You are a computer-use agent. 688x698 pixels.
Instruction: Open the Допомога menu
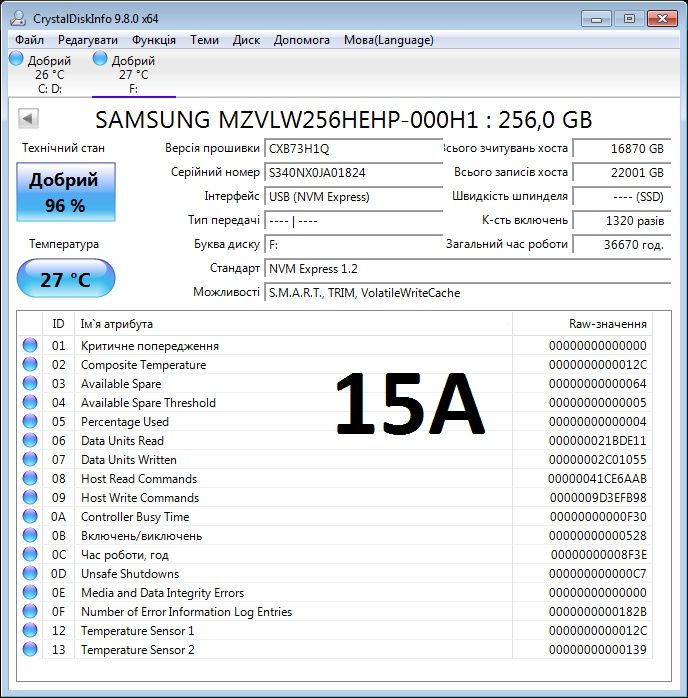(301, 40)
